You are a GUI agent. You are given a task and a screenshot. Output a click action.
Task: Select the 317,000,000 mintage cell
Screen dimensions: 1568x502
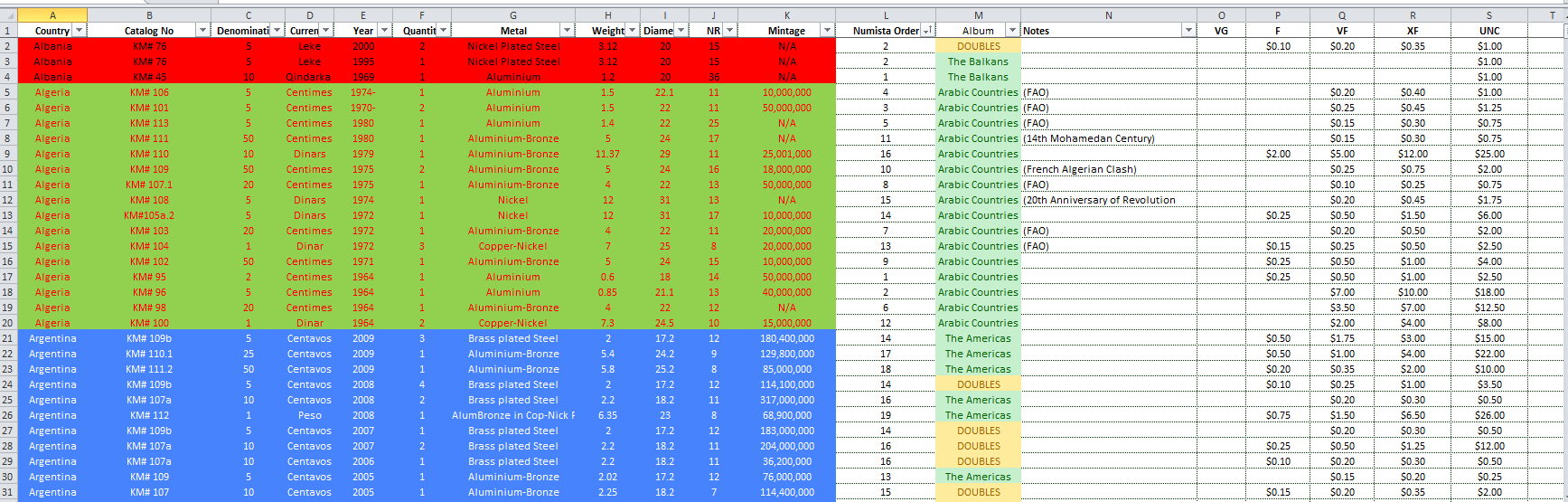coord(786,400)
